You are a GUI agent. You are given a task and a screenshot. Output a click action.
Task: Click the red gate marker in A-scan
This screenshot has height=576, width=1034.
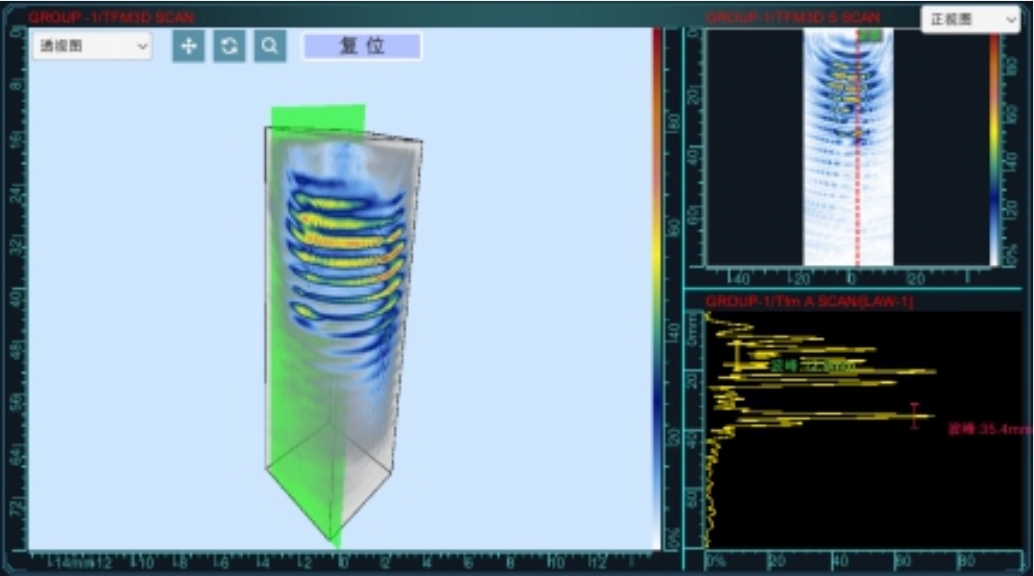[x=914, y=416]
